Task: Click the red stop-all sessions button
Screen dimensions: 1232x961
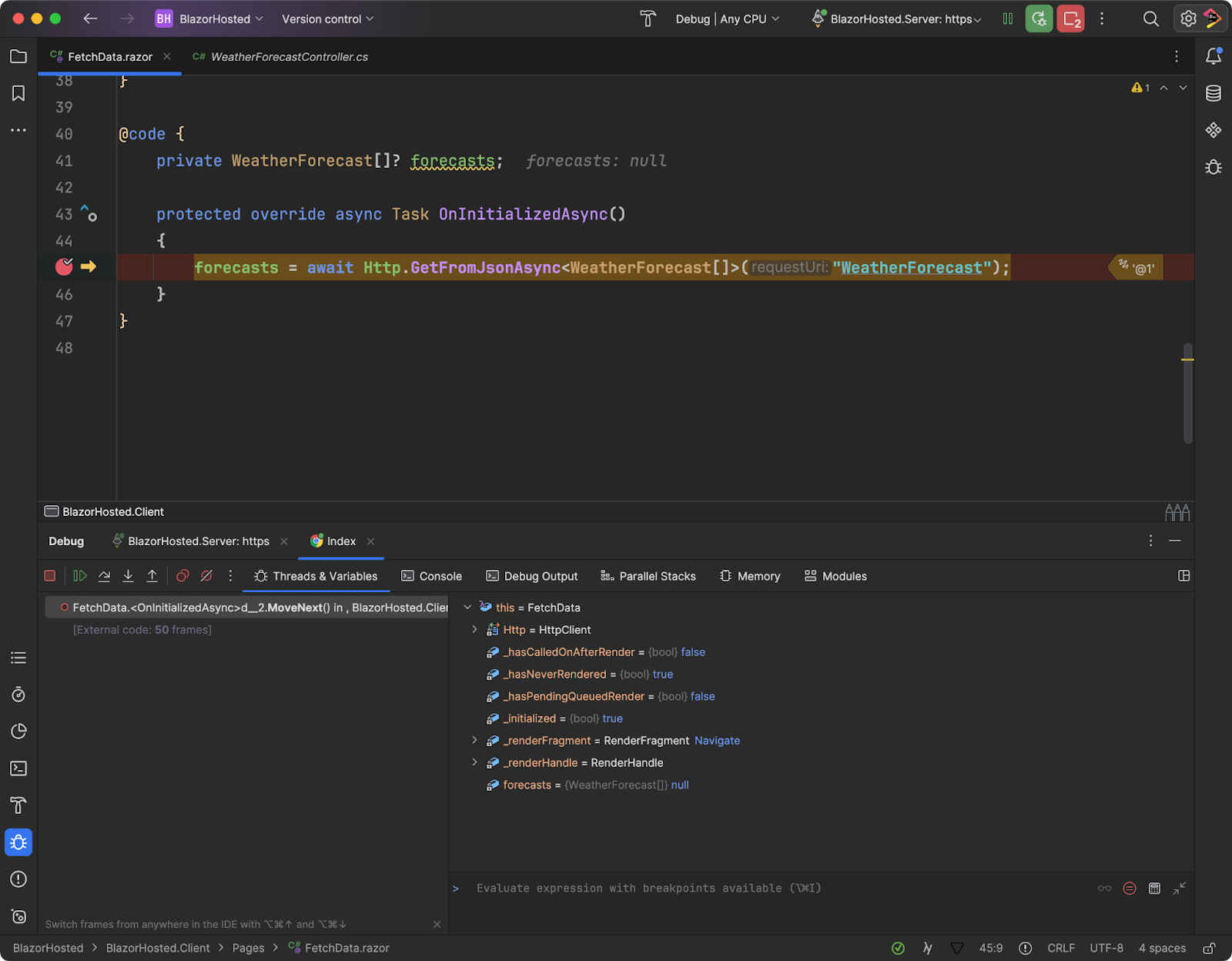Action: [x=1070, y=18]
